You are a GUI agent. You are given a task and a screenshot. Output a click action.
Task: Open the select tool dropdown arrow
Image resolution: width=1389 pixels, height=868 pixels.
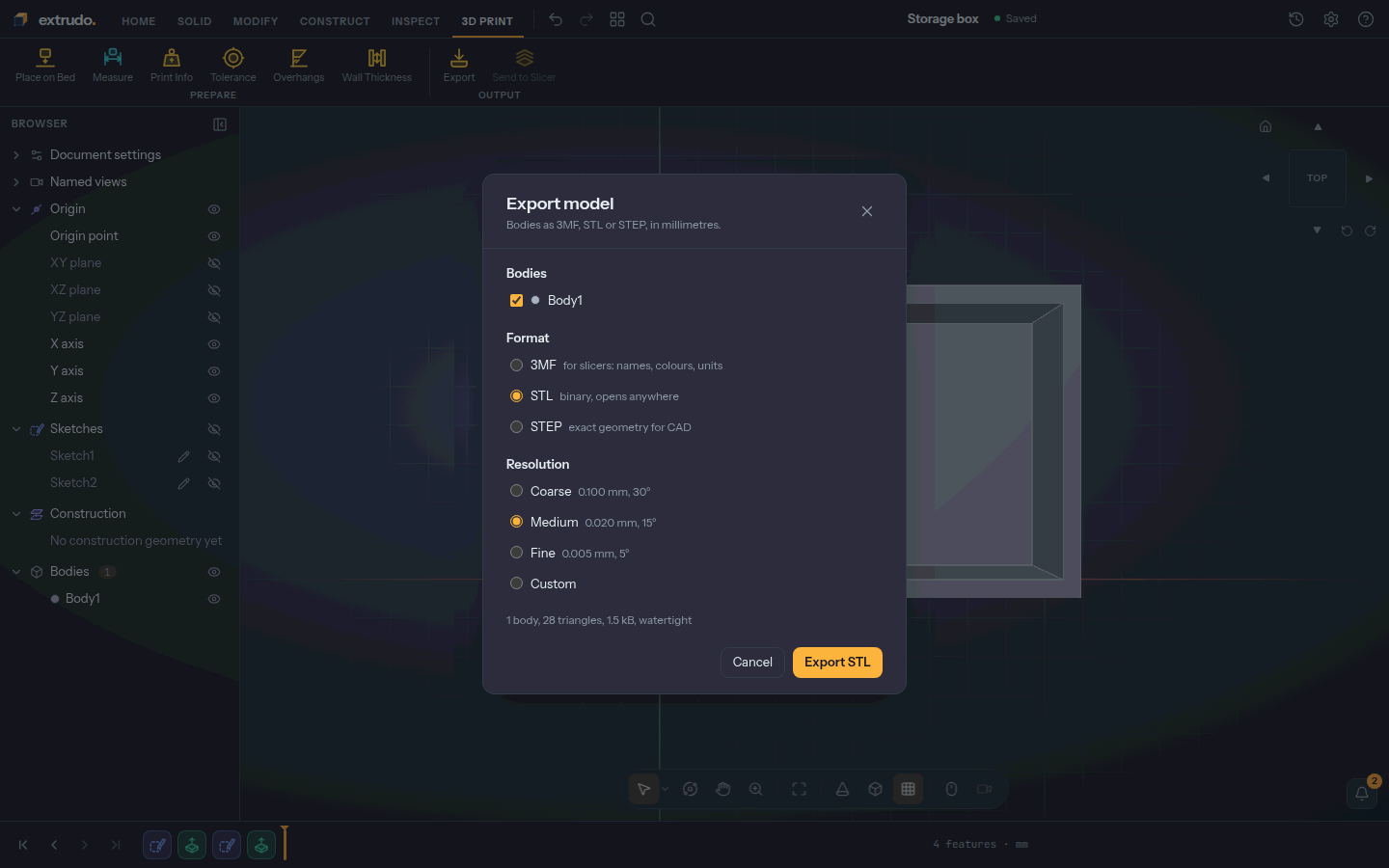(x=665, y=789)
